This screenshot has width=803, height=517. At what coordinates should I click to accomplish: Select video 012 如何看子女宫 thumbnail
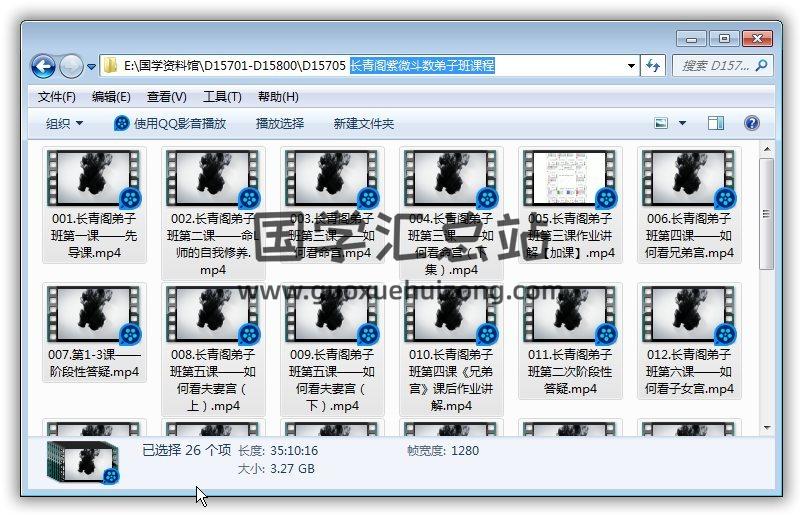pyautogui.click(x=689, y=314)
